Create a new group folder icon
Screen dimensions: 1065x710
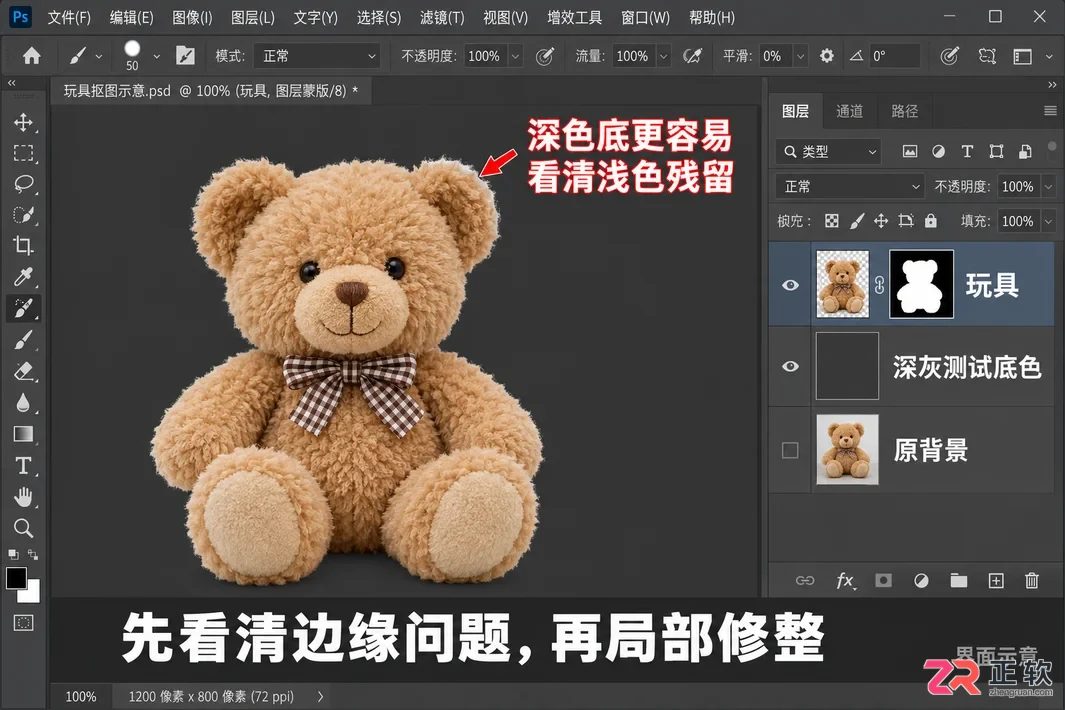pos(958,580)
